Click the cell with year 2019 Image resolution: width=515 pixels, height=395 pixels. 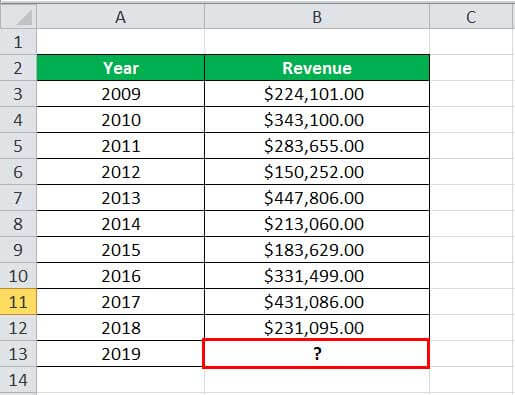click(120, 354)
